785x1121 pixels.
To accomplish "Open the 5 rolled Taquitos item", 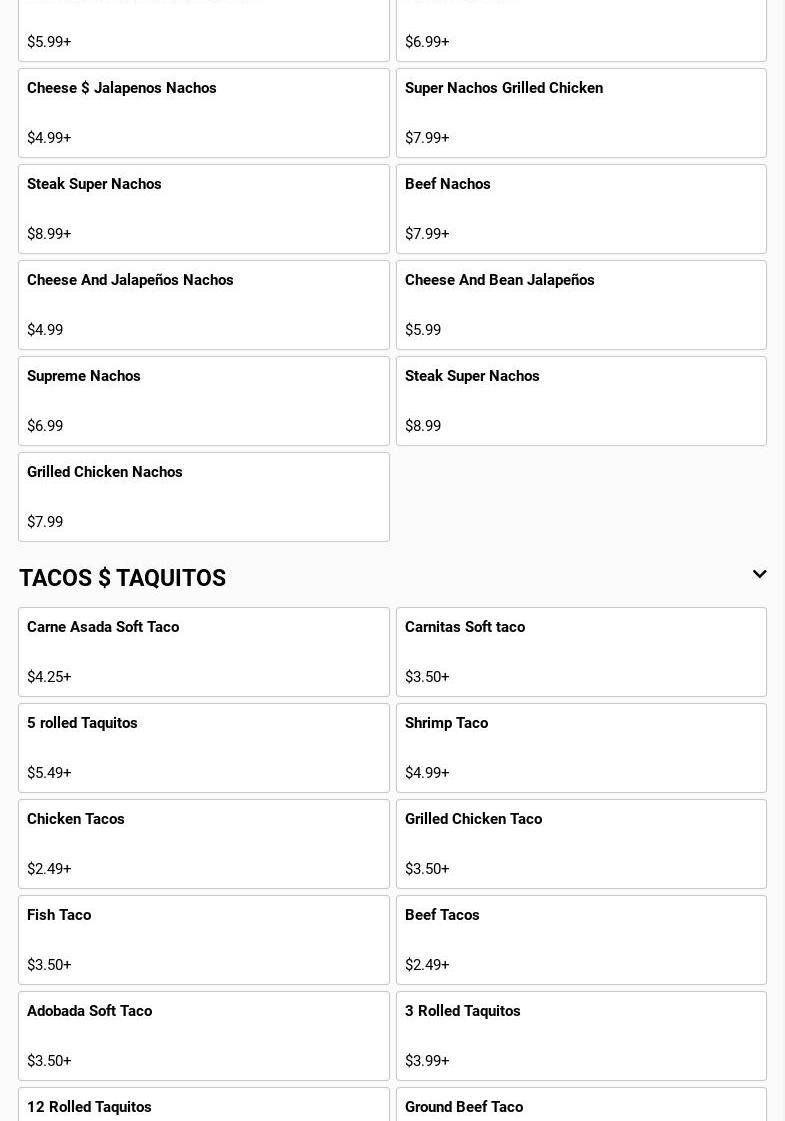I will [203, 748].
